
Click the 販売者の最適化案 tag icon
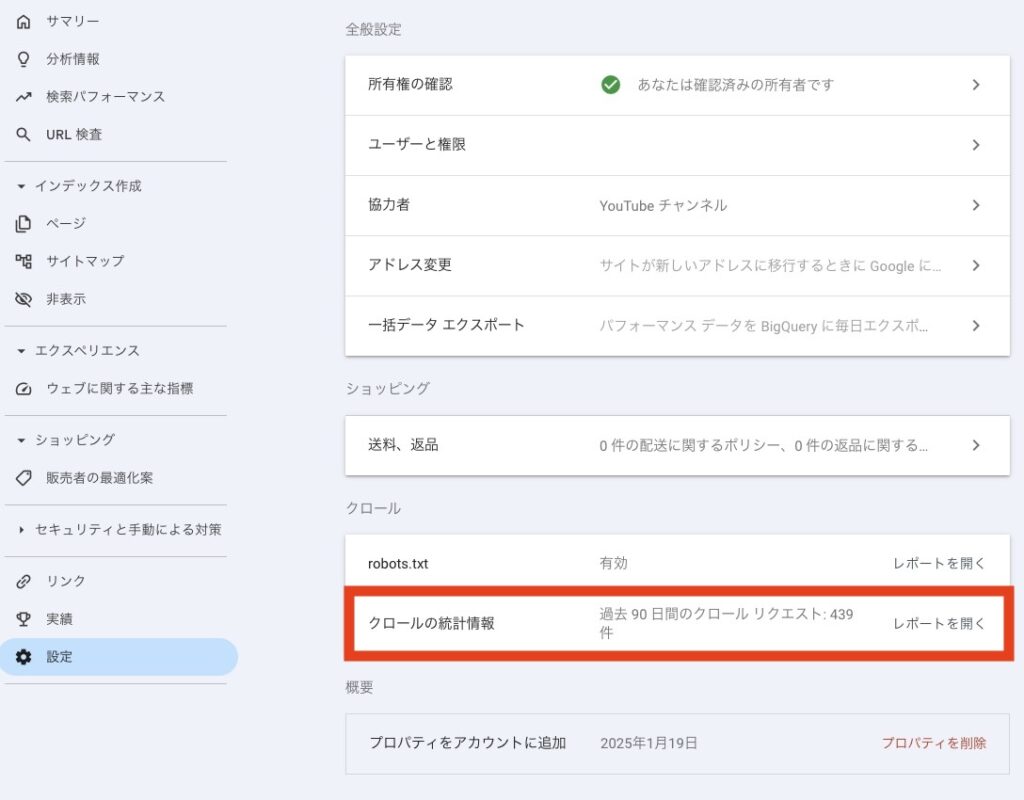click(24, 478)
